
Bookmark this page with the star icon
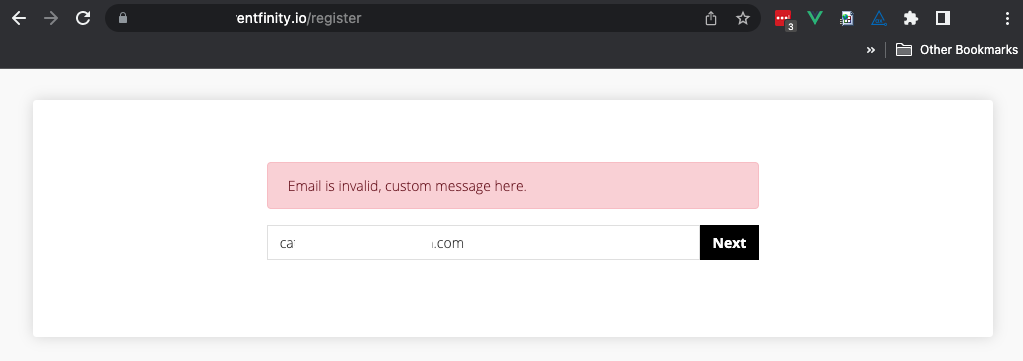(x=742, y=18)
